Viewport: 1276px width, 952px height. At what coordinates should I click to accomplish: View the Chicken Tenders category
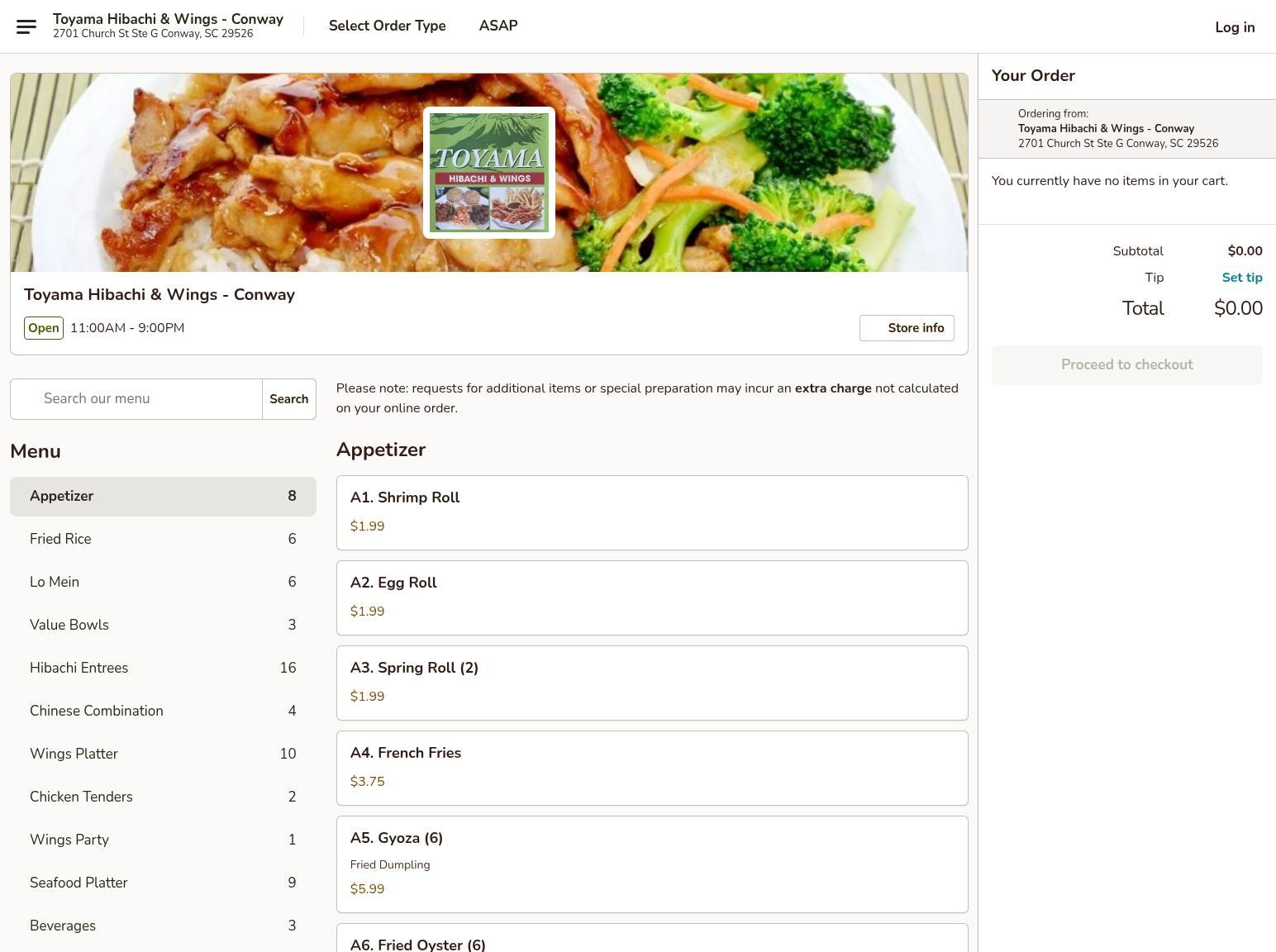(163, 797)
